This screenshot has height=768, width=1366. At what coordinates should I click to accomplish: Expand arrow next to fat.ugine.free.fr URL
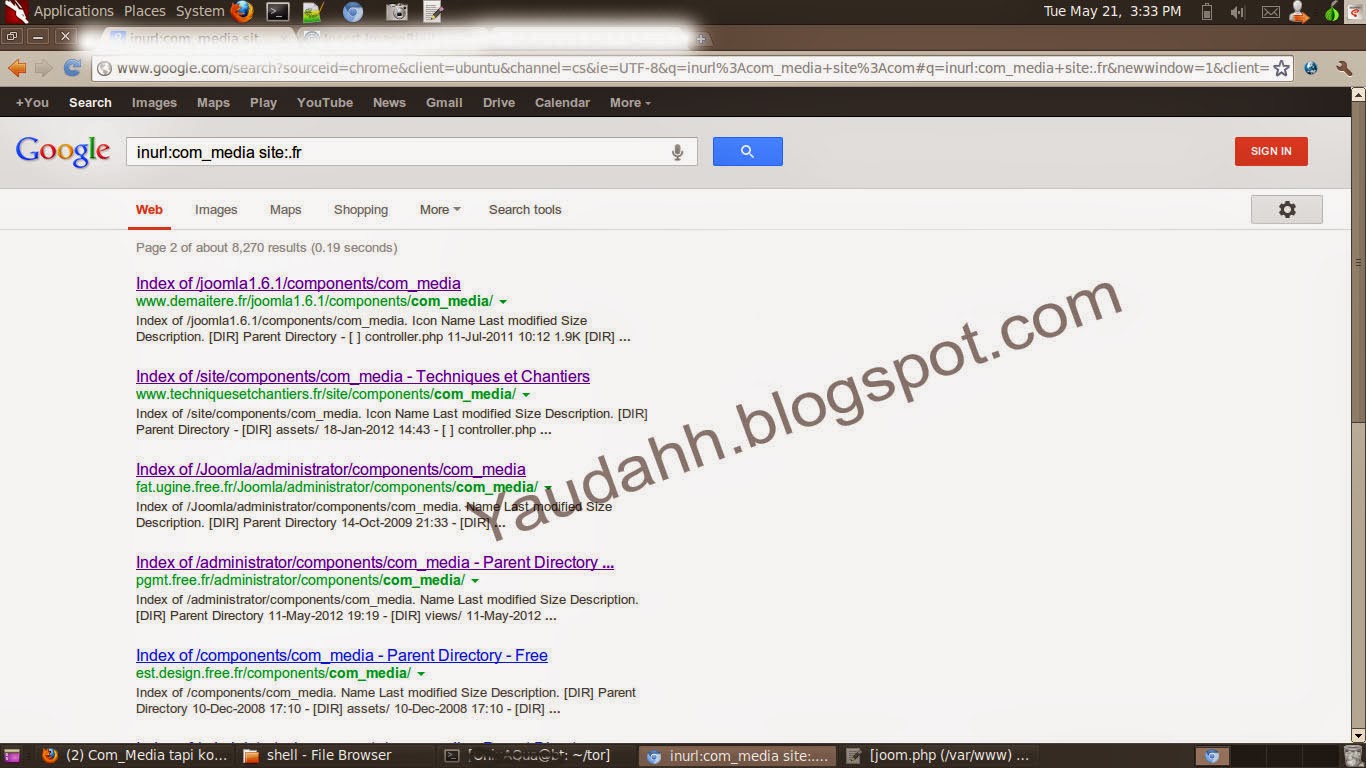click(548, 488)
